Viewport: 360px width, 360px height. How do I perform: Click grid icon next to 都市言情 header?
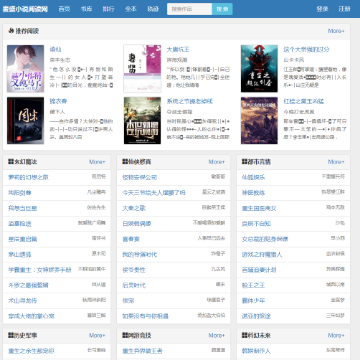click(x=244, y=162)
